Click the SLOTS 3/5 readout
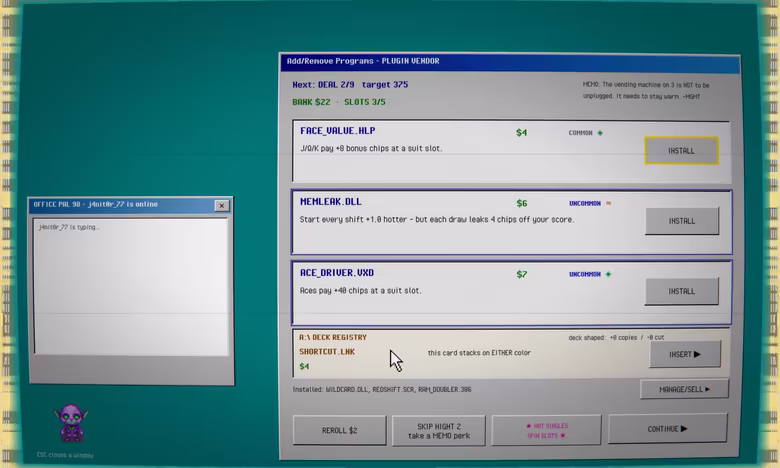Image resolution: width=780 pixels, height=468 pixels. click(x=365, y=102)
